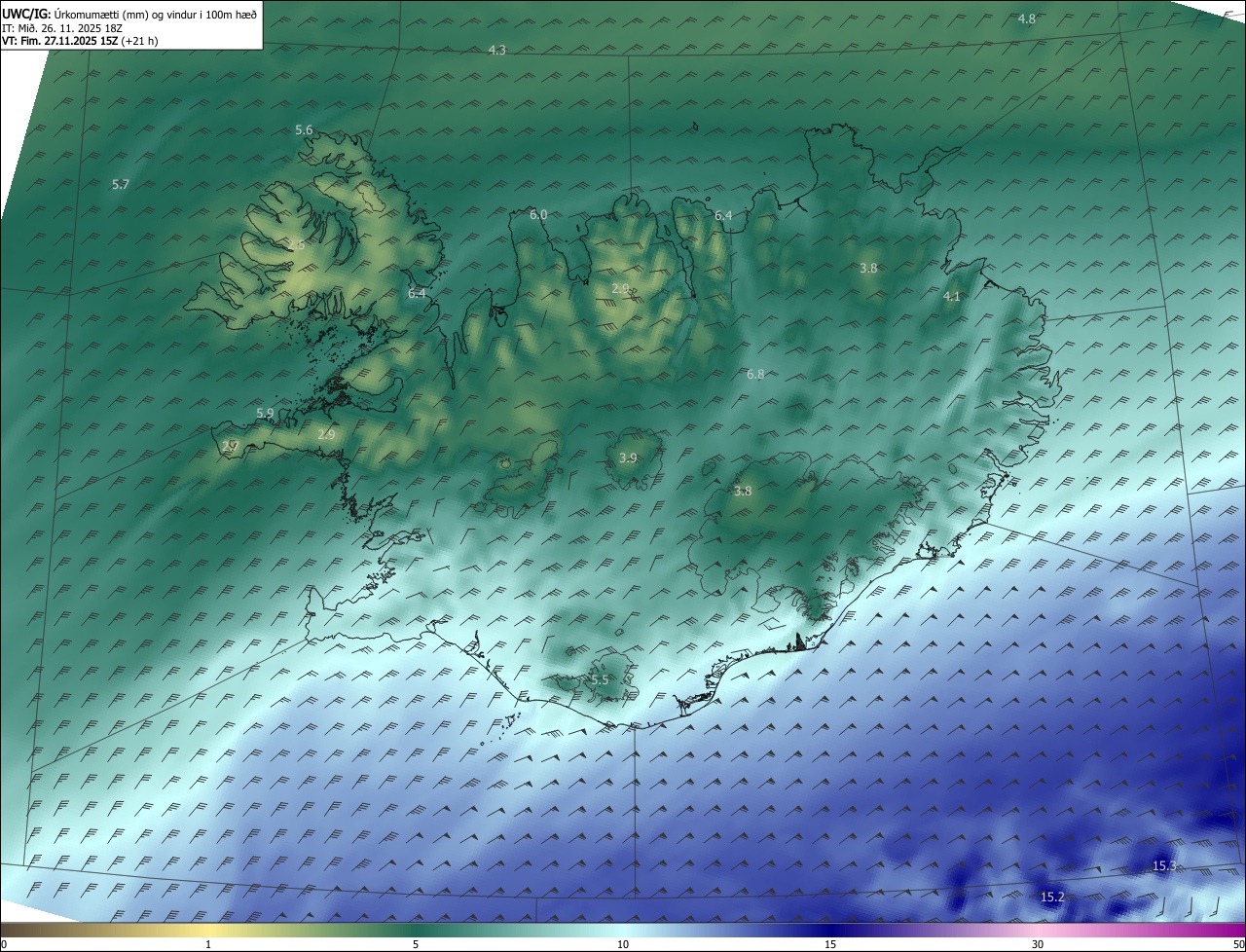The width and height of the screenshot is (1246, 952).
Task: Click the 4.1 value in East Iceland
Action: [x=952, y=297]
